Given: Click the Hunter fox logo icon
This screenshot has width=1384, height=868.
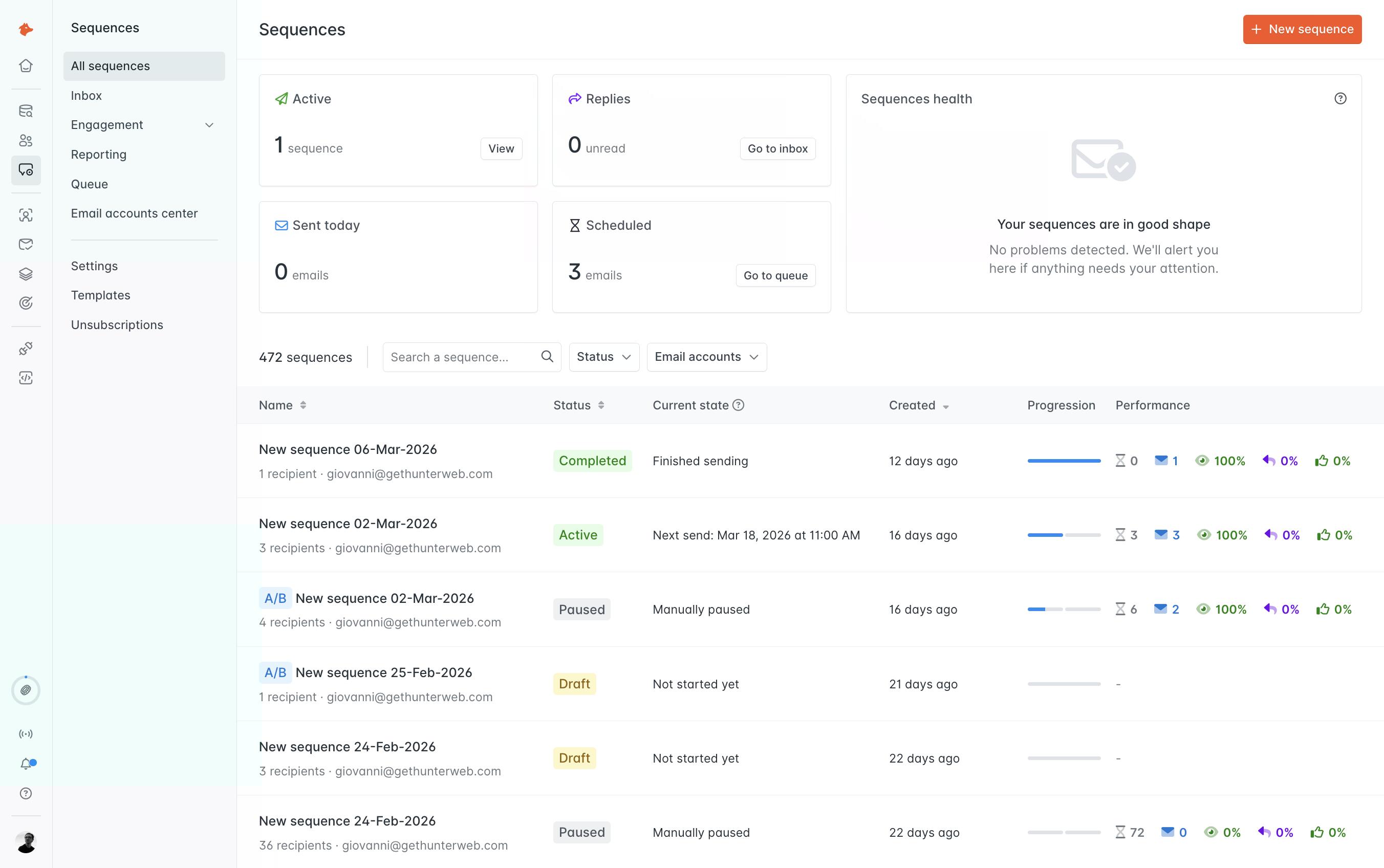Looking at the screenshot, I should tap(26, 29).
